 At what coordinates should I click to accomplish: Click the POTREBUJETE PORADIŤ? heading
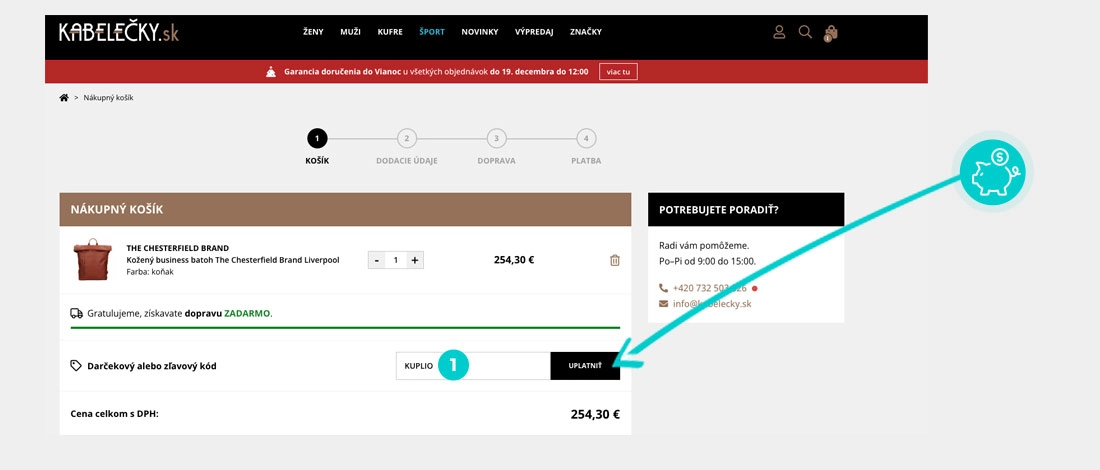[719, 209]
